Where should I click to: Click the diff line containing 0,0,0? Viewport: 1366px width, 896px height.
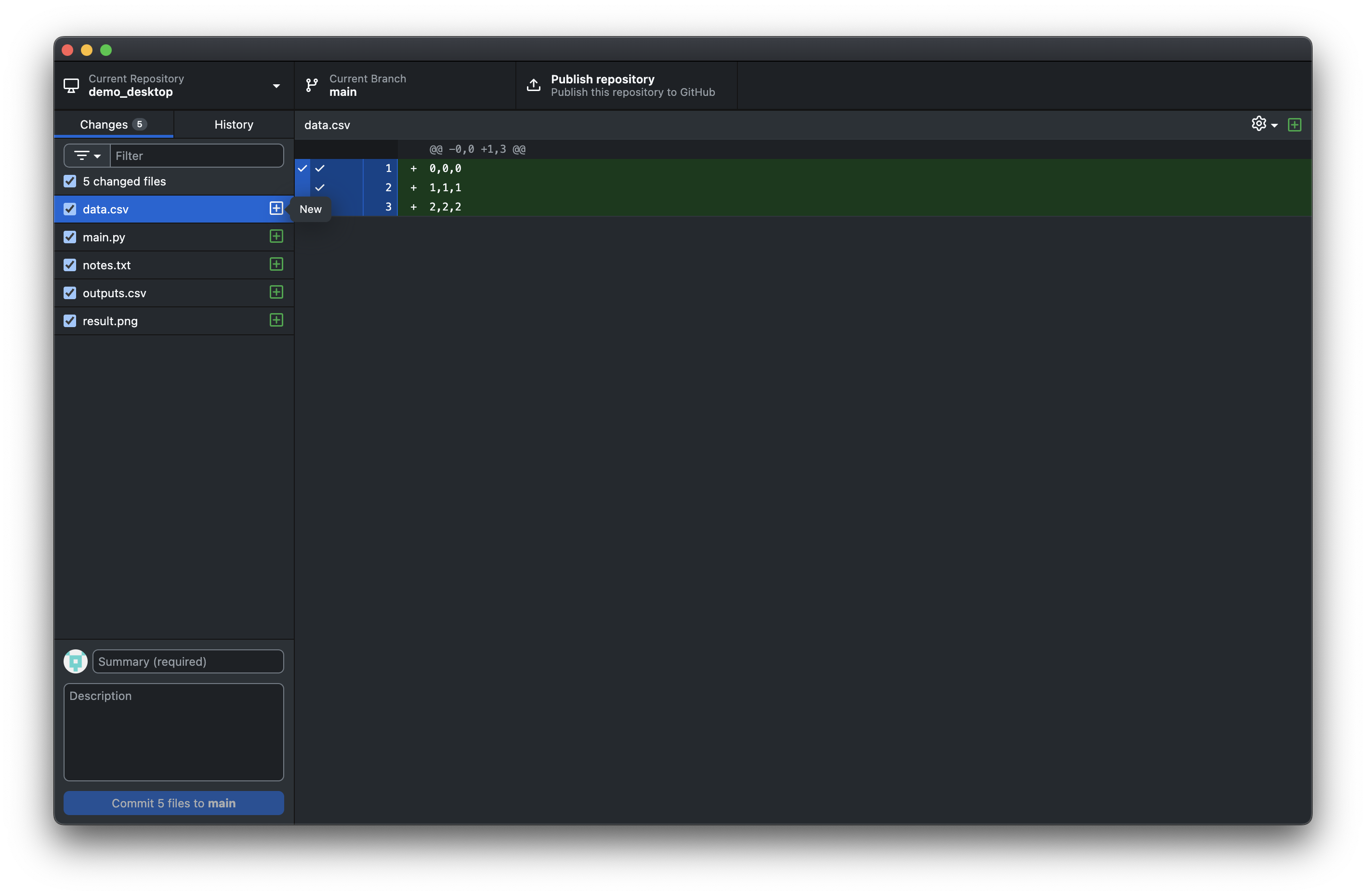coord(855,168)
